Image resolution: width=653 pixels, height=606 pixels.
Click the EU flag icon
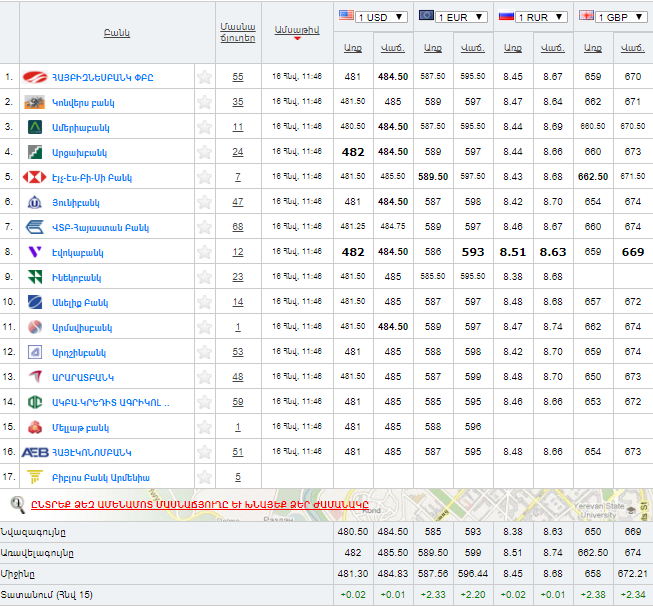coord(426,16)
